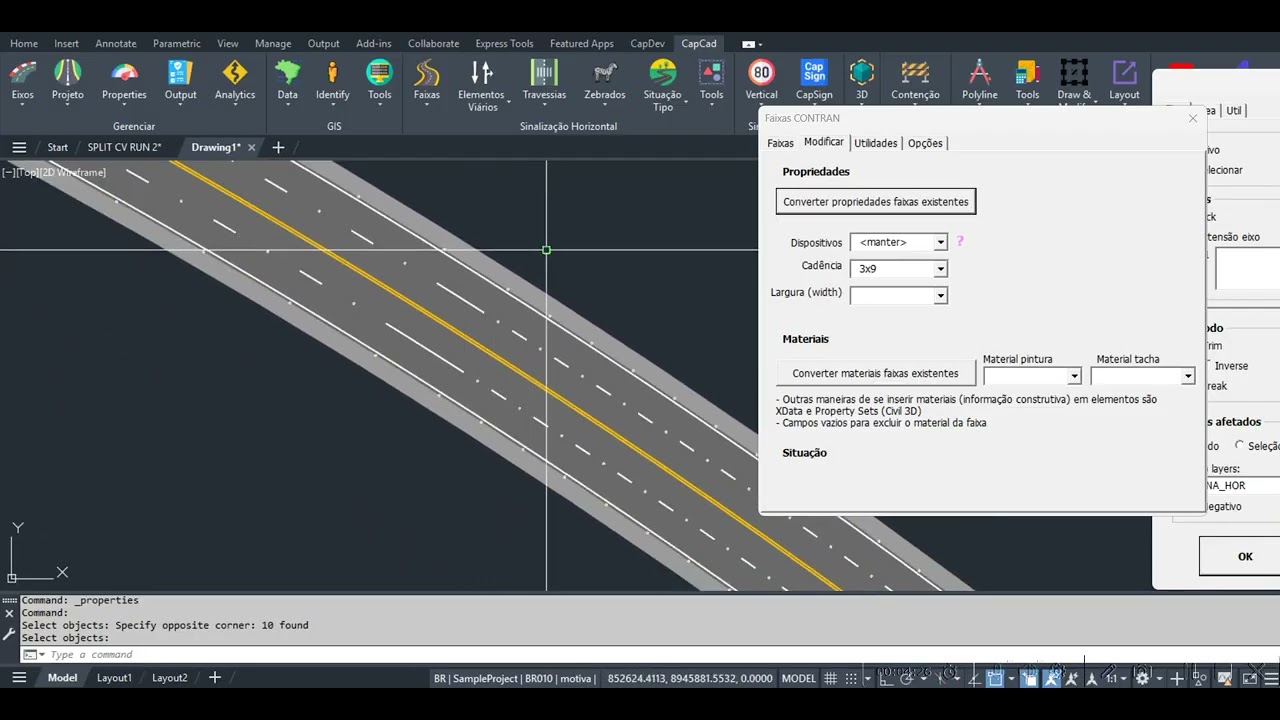Open the 3D tool
Viewport: 1280px width, 720px height.
862,80
